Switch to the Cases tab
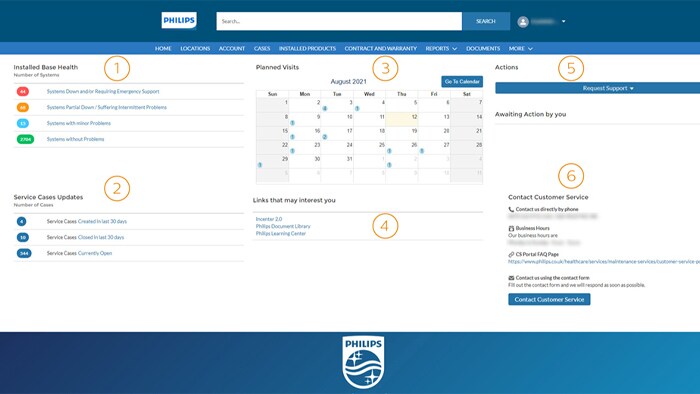Viewport: 700px width, 394px height. [x=262, y=49]
